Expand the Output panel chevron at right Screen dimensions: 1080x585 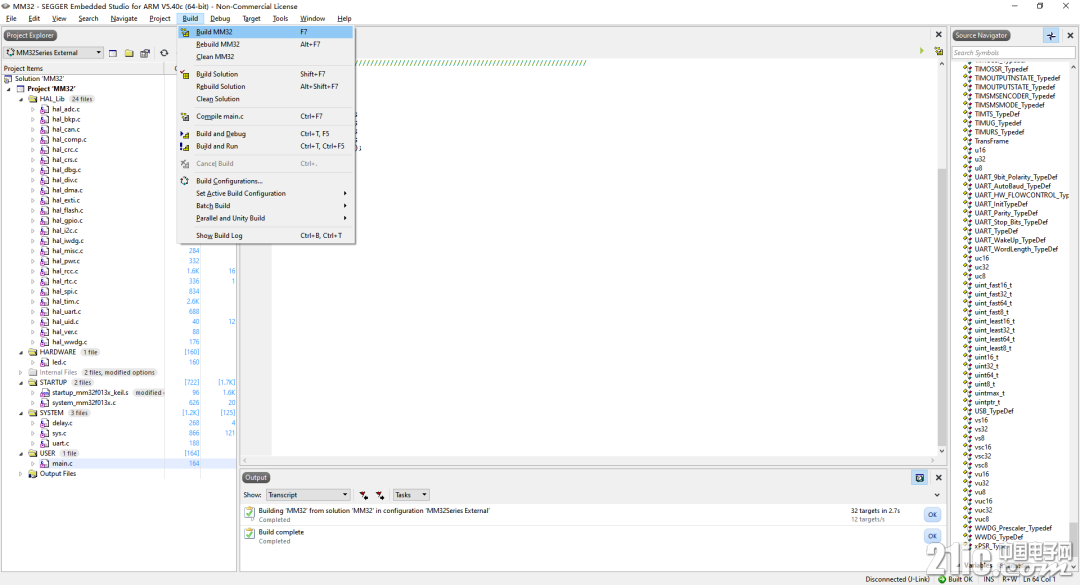pos(937,495)
